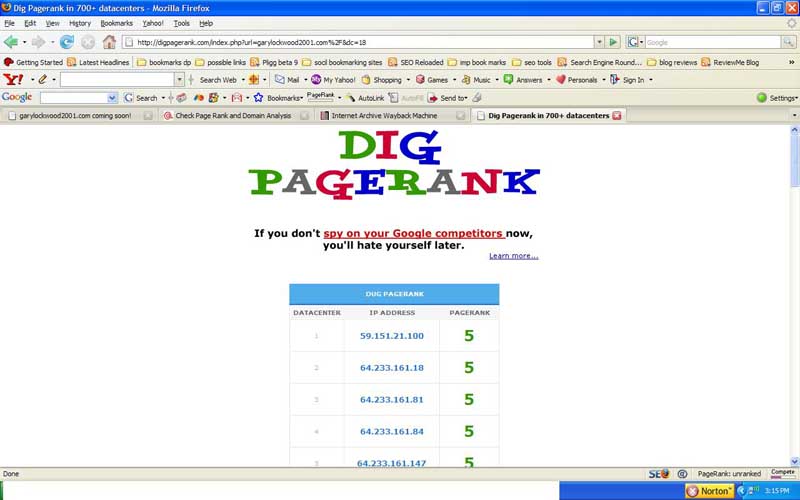Reload the page with the Refresh icon
The width and height of the screenshot is (800, 500).
tap(66, 42)
